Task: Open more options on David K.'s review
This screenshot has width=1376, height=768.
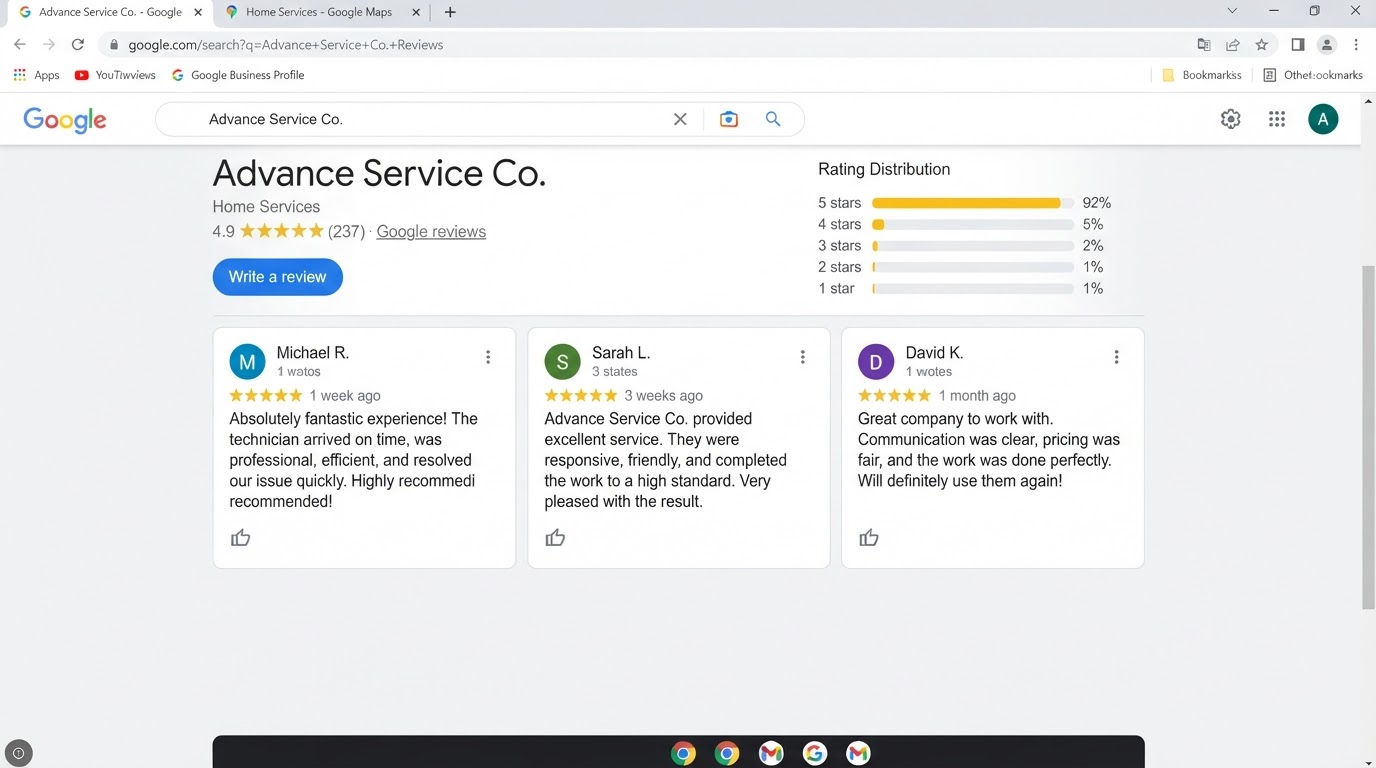Action: 1116,357
